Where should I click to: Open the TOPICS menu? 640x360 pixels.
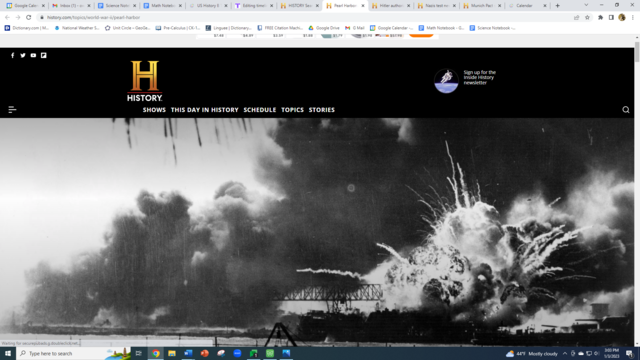(x=292, y=110)
